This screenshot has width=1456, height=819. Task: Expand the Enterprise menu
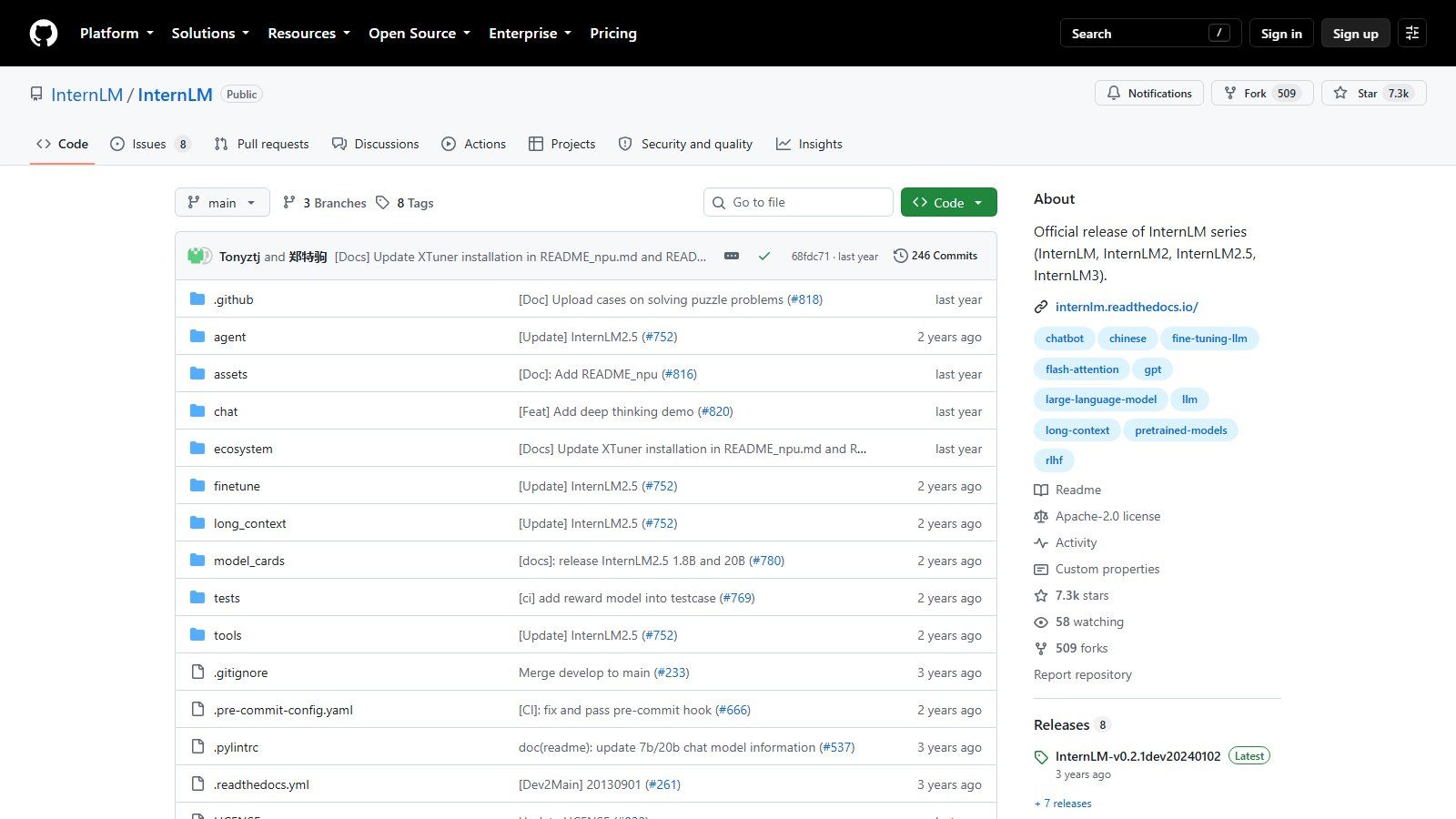point(530,34)
